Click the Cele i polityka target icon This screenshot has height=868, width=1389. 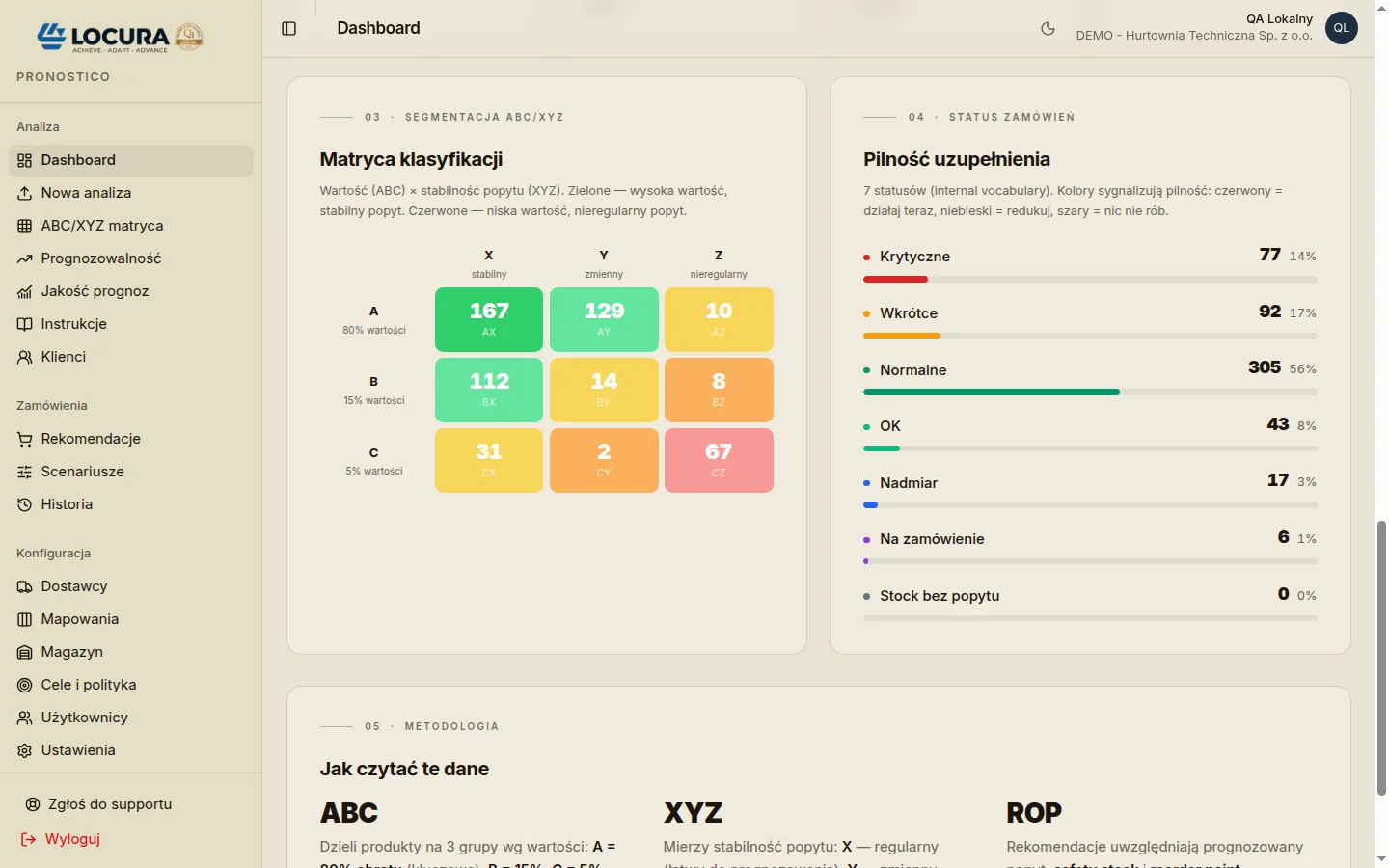25,685
